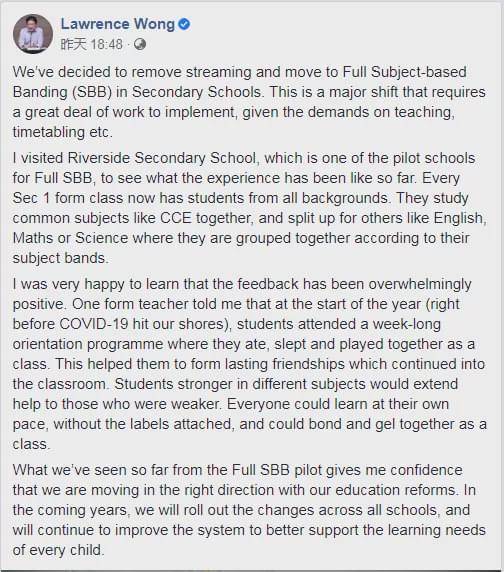This screenshot has height=572, width=504.
Task: Click the words "subject bands" ending the second paragraph
Action: (58, 258)
